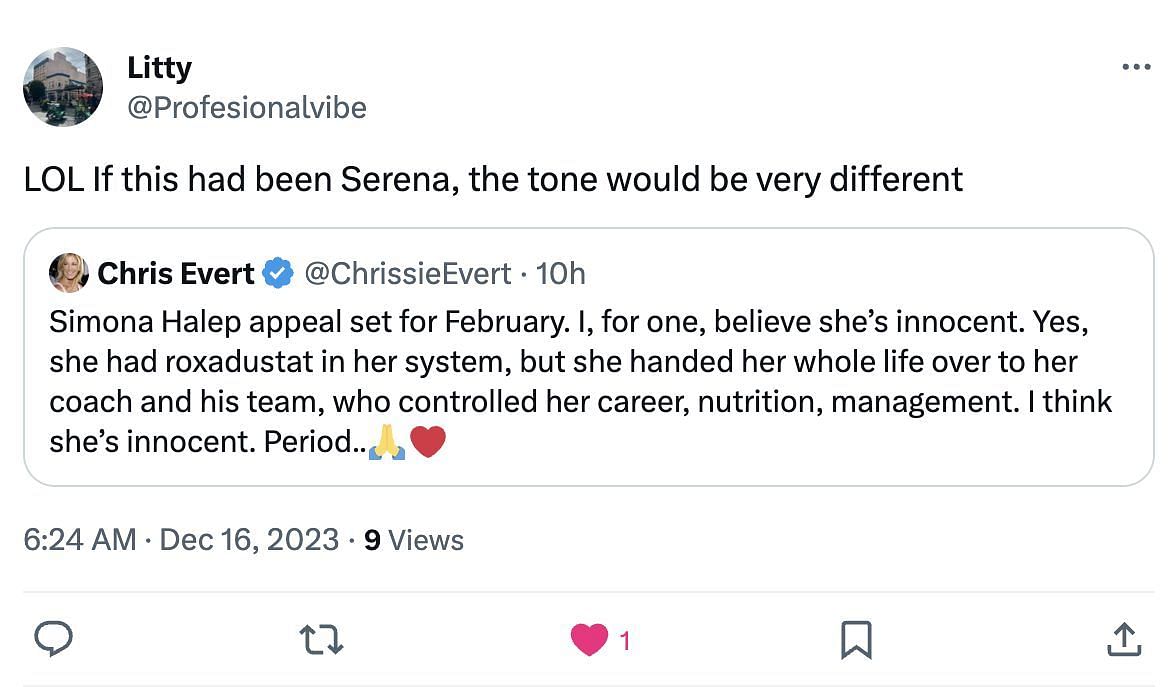This screenshot has height=687, width=1174.
Task: Click the blue verified badge
Action: point(277,273)
